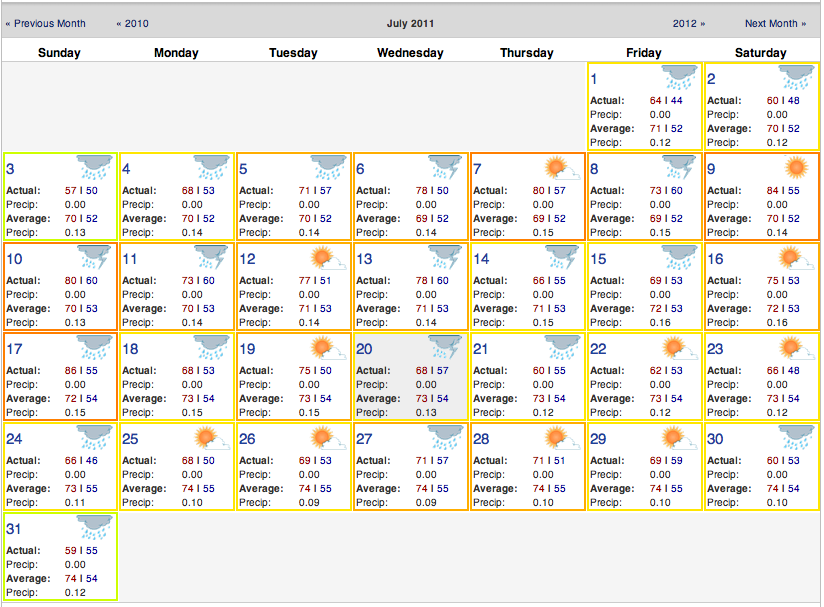The image size is (824, 607).
Task: Open the day 27 date number
Action: (x=364, y=439)
